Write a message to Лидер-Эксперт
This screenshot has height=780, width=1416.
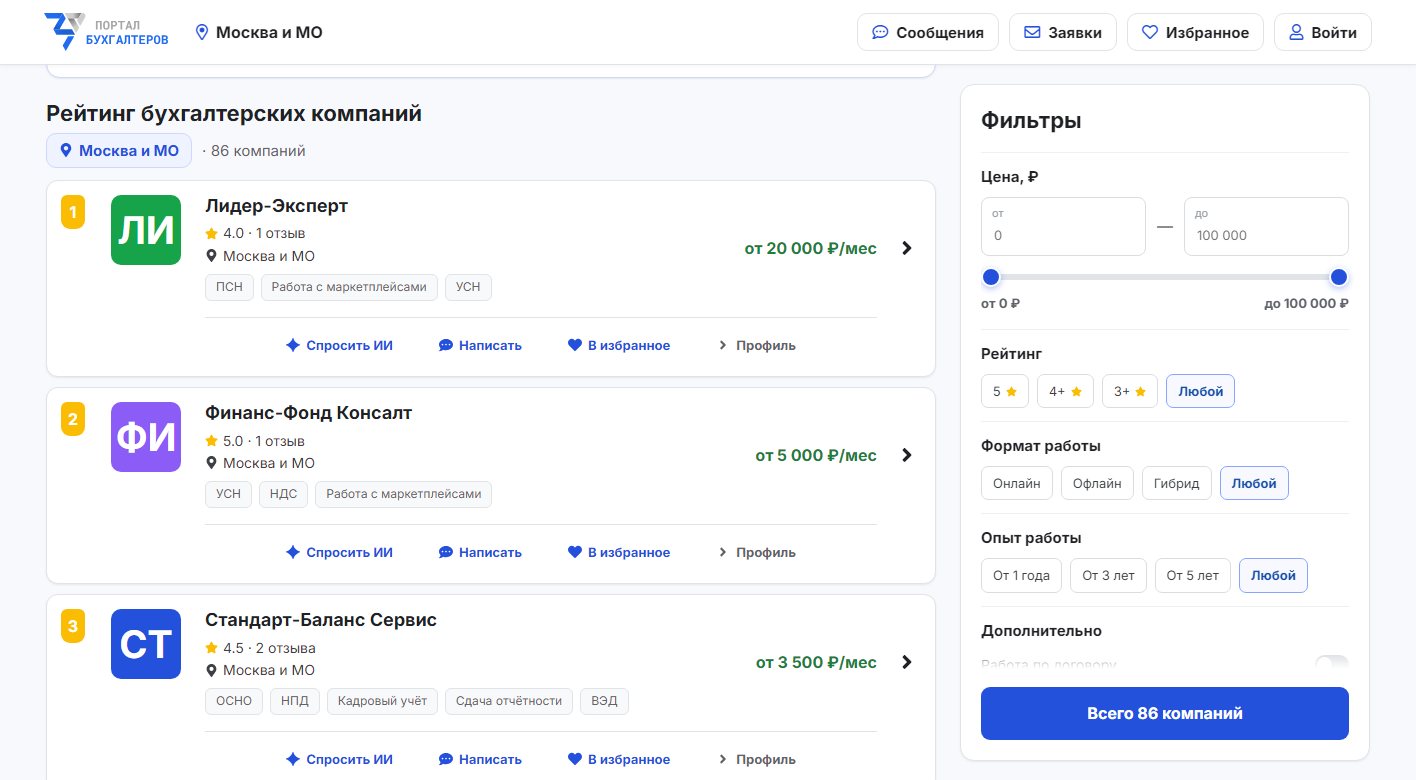(480, 345)
